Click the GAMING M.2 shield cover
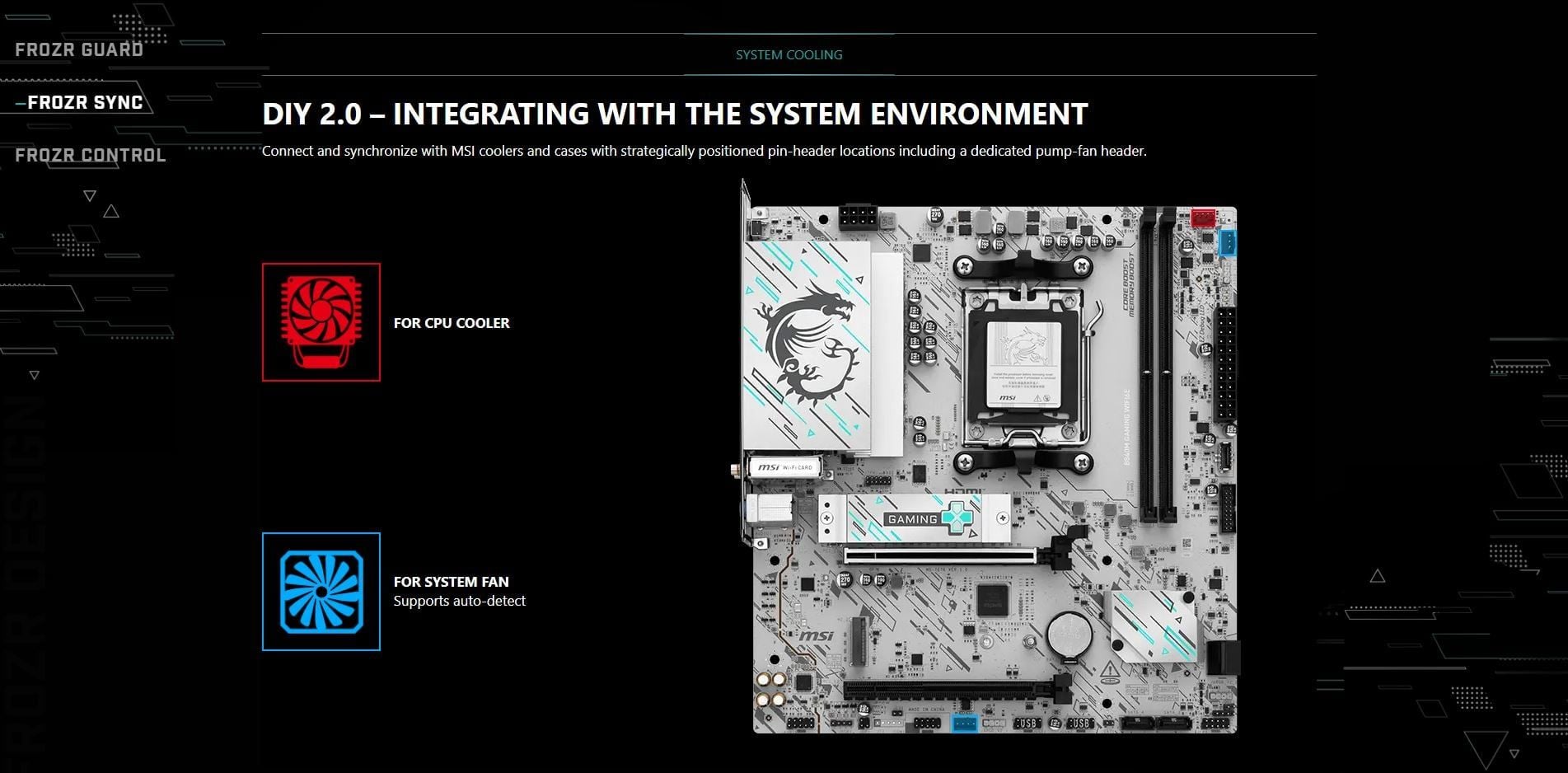The image size is (1568, 773). point(915,518)
